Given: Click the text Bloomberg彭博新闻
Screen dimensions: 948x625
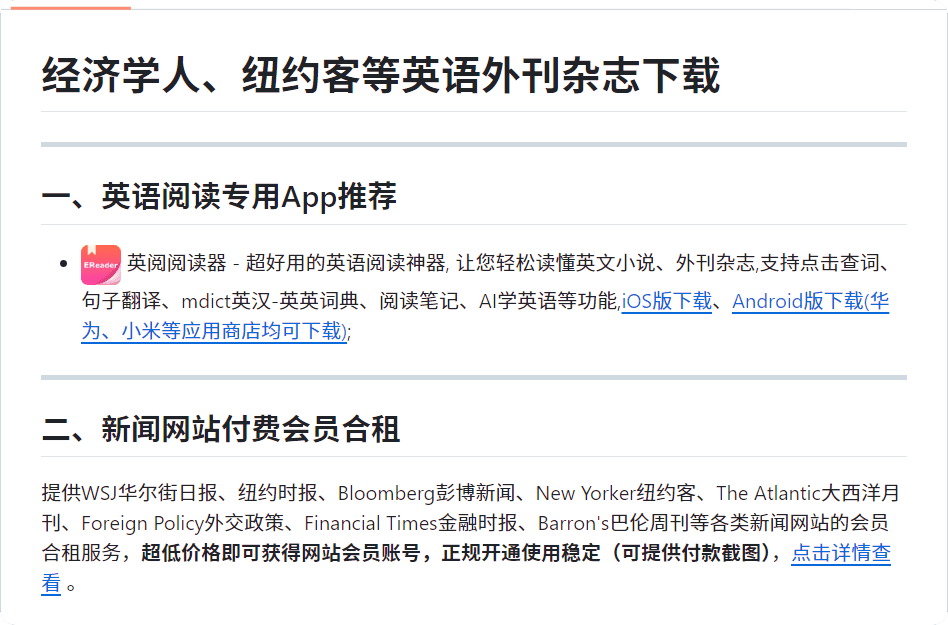Looking at the screenshot, I should (x=426, y=493).
